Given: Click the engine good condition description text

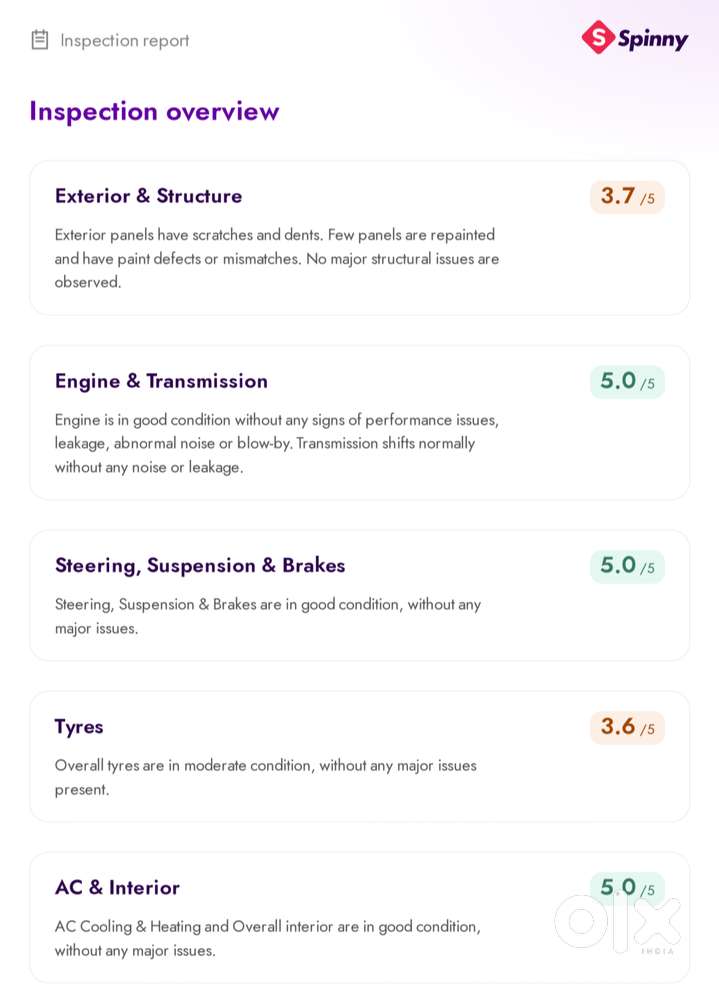Looking at the screenshot, I should pyautogui.click(x=276, y=443).
